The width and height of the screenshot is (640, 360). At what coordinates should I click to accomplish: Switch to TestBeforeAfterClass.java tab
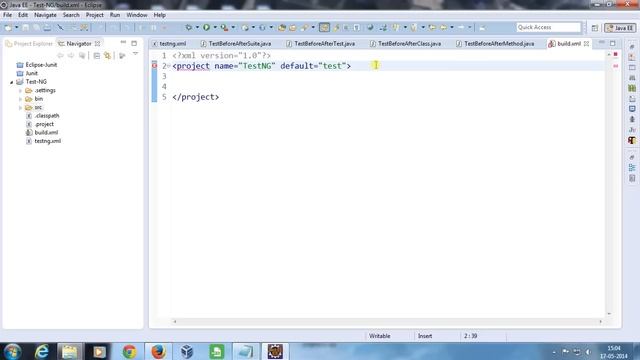(x=406, y=43)
